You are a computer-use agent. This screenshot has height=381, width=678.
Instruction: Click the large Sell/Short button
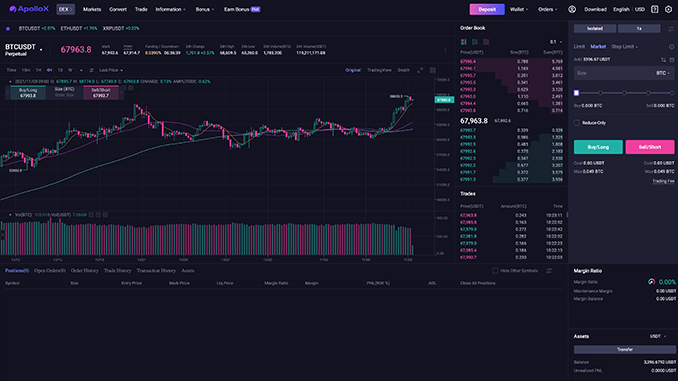point(649,147)
